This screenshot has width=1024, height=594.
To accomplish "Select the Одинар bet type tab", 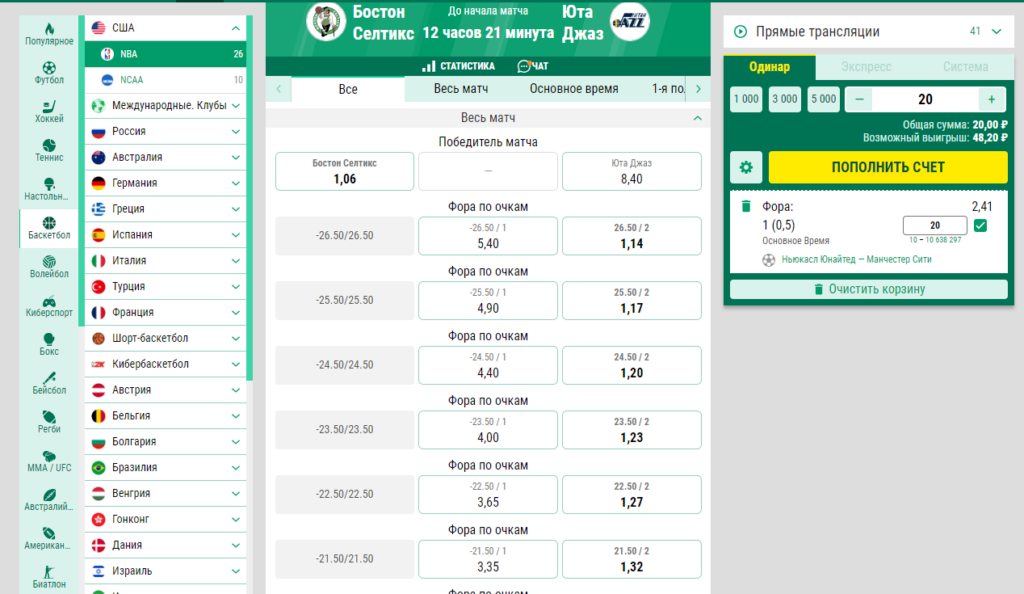I will (769, 67).
